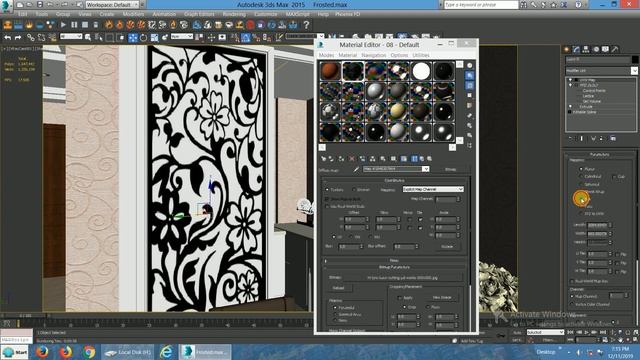640x360 pixels.
Task: Open Utilities command panel tab icon
Action: (x=615, y=49)
